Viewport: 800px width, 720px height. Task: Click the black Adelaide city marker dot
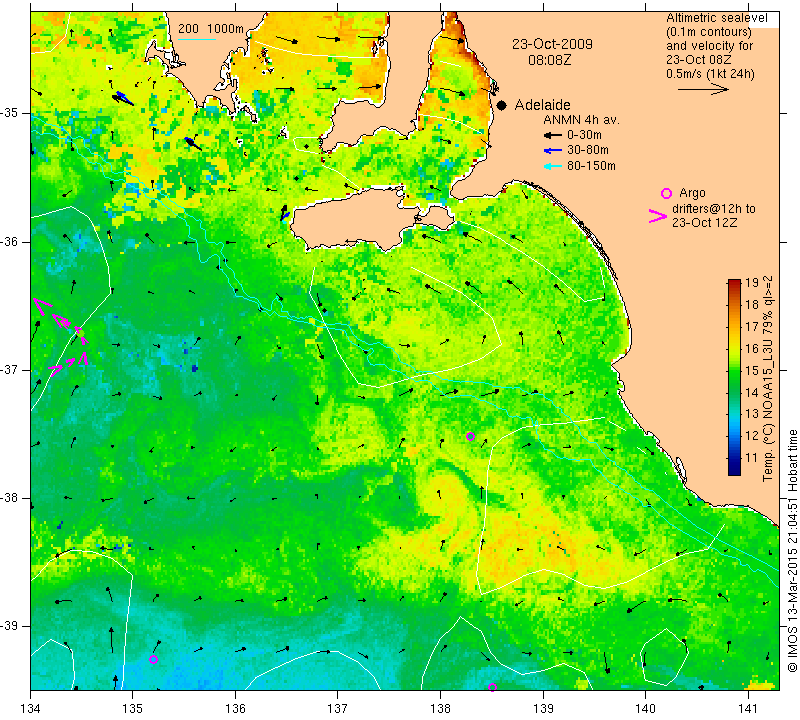(x=502, y=105)
